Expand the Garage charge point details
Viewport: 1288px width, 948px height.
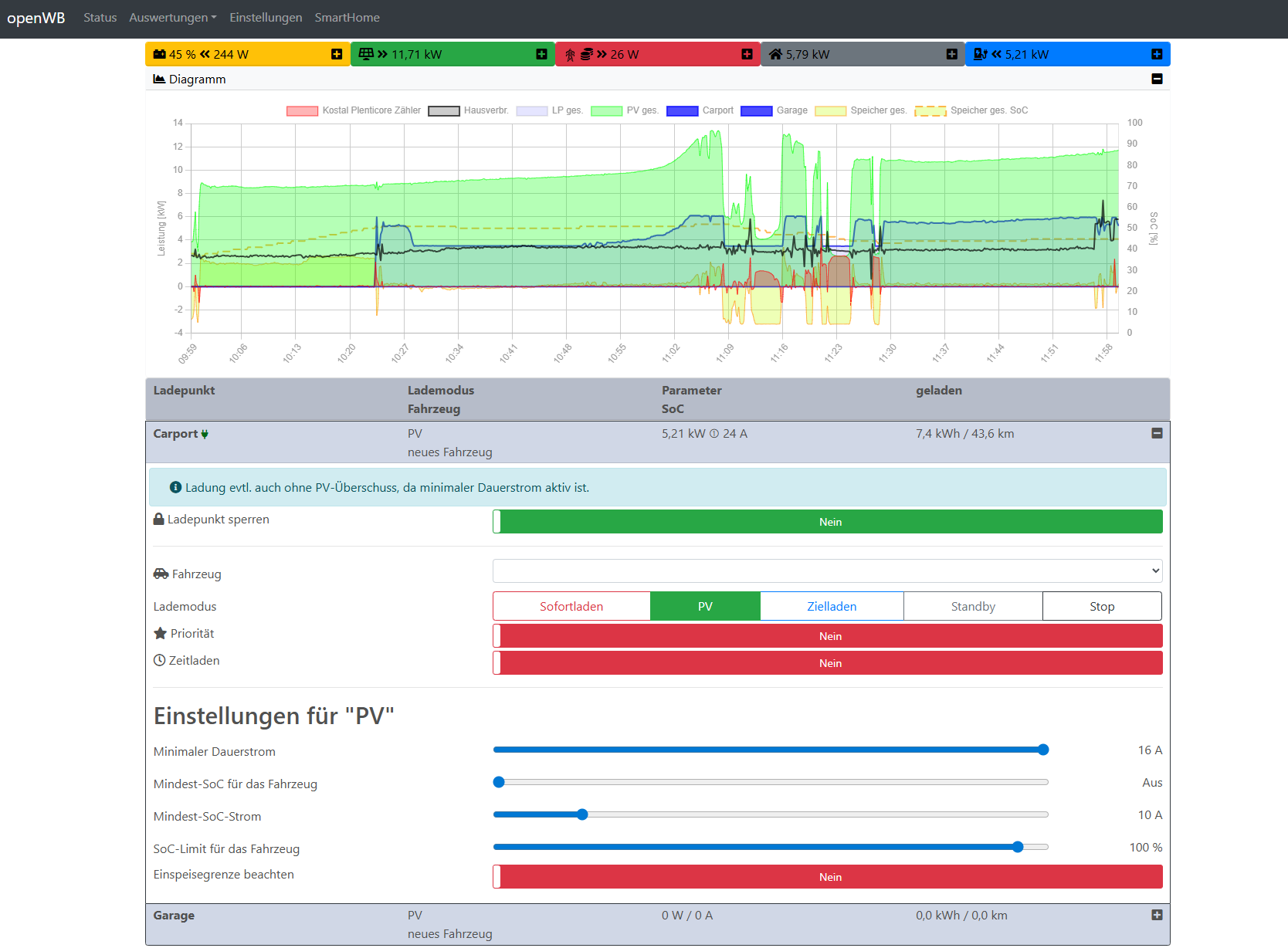1157,915
